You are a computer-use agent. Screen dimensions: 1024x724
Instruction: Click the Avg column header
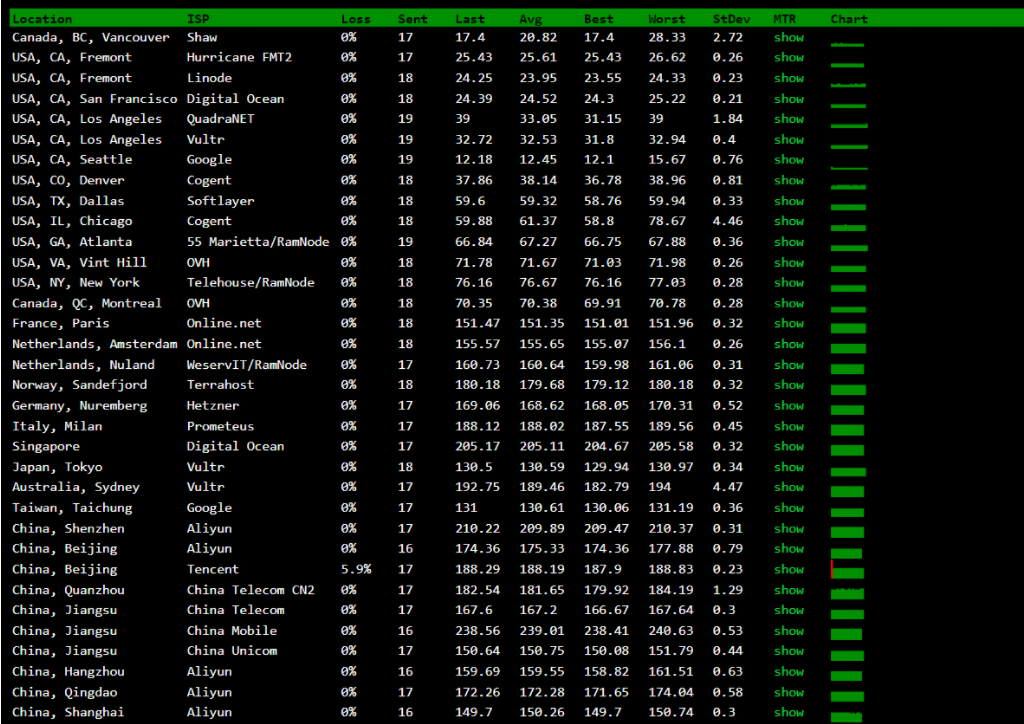tap(530, 18)
